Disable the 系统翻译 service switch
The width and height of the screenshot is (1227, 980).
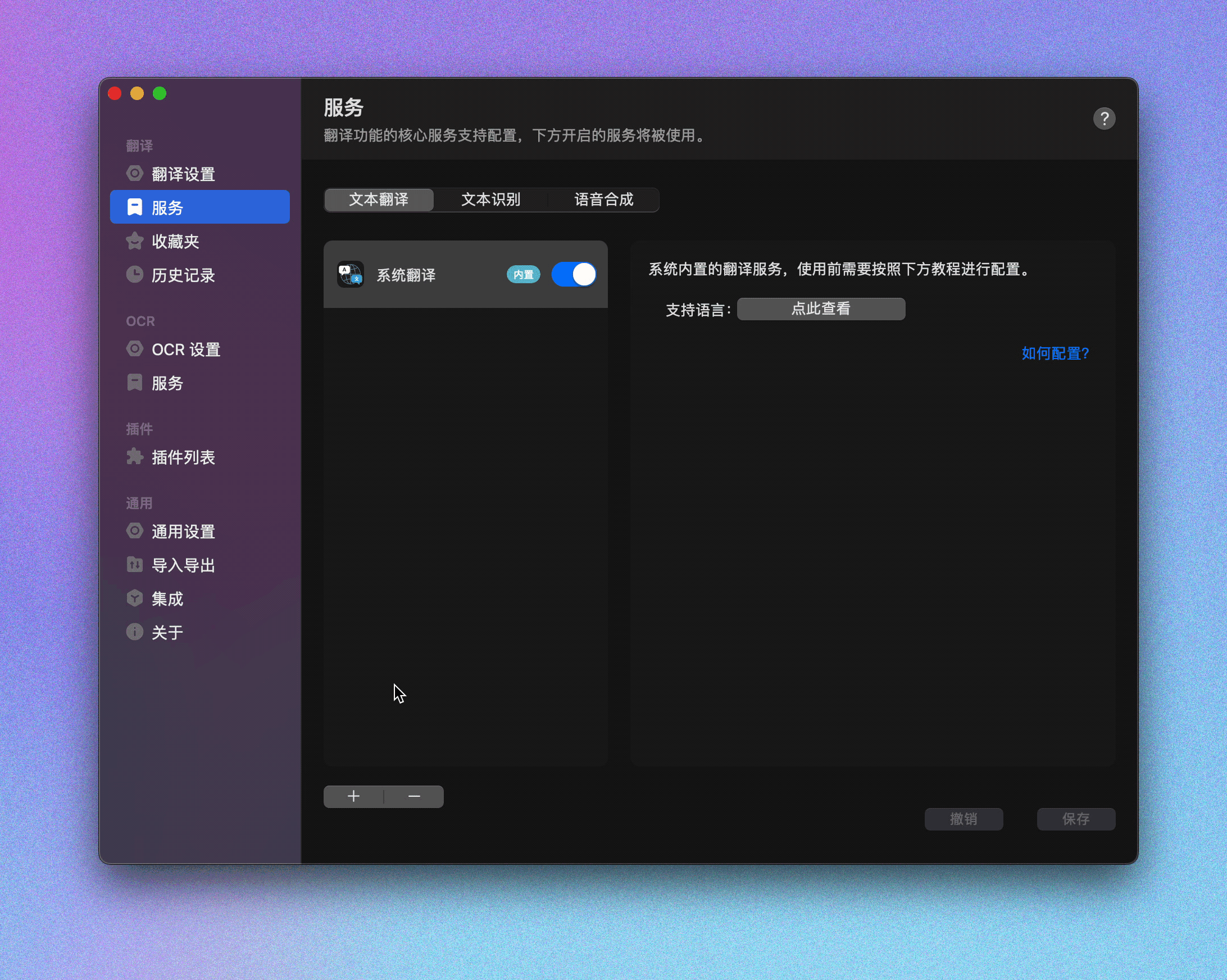click(574, 274)
